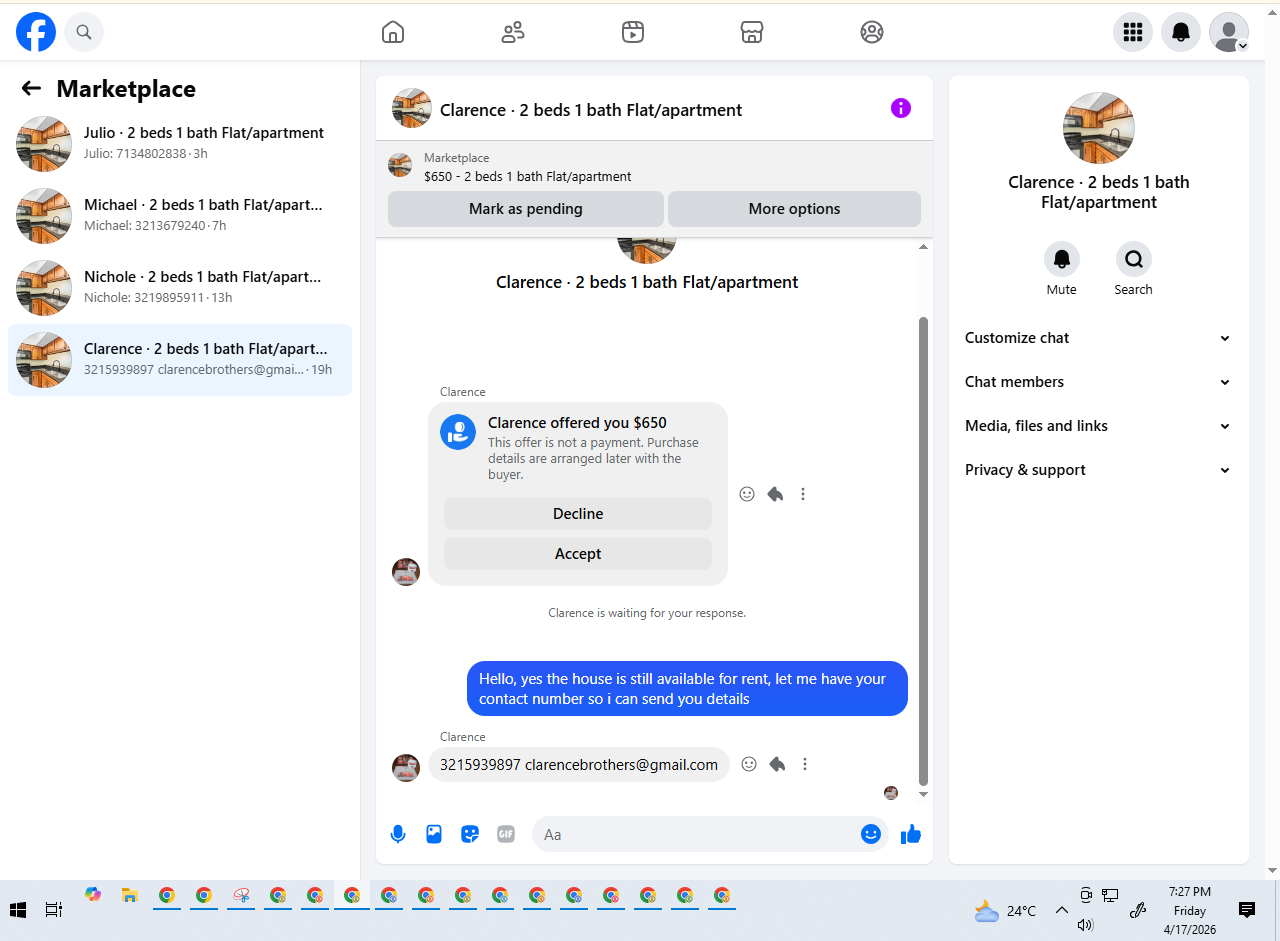
Task: Open the Windows notification center icon
Action: [1247, 910]
